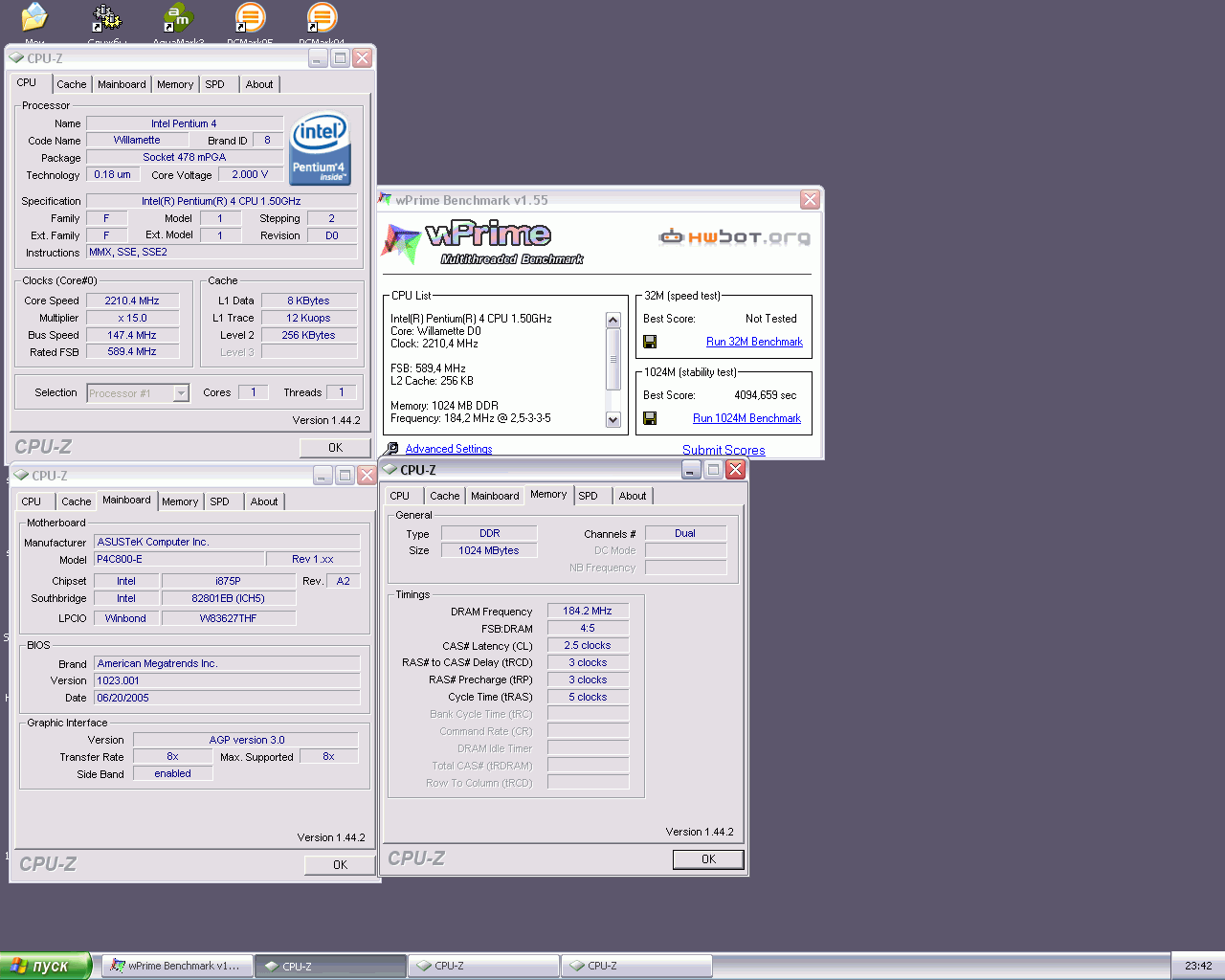The width and height of the screenshot is (1225, 980).
Task: Click the hwbot.org logo in wPrime
Action: point(734,236)
